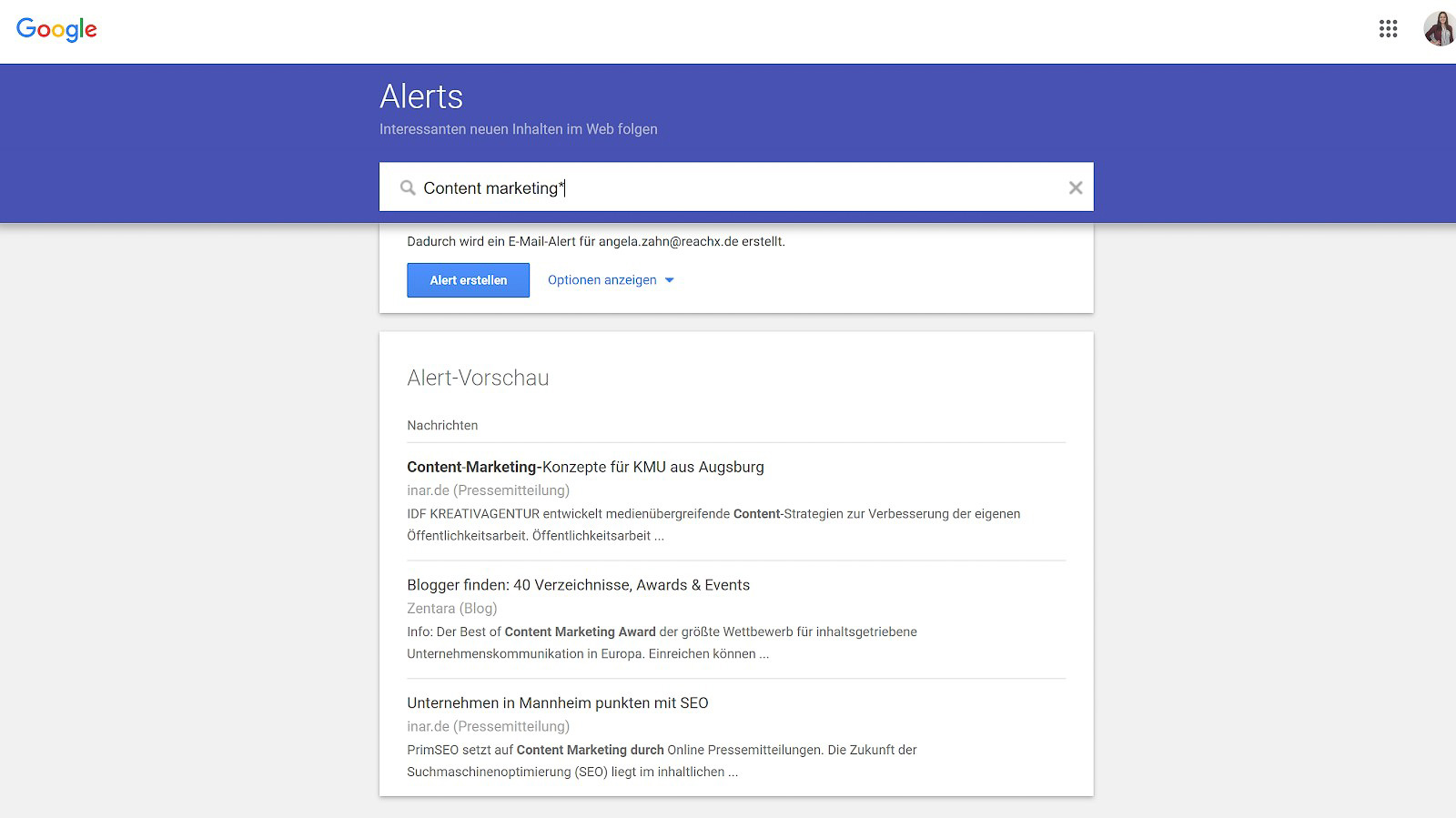Open the Blogger finden: 40 Verzeichnisse article

coord(578,585)
